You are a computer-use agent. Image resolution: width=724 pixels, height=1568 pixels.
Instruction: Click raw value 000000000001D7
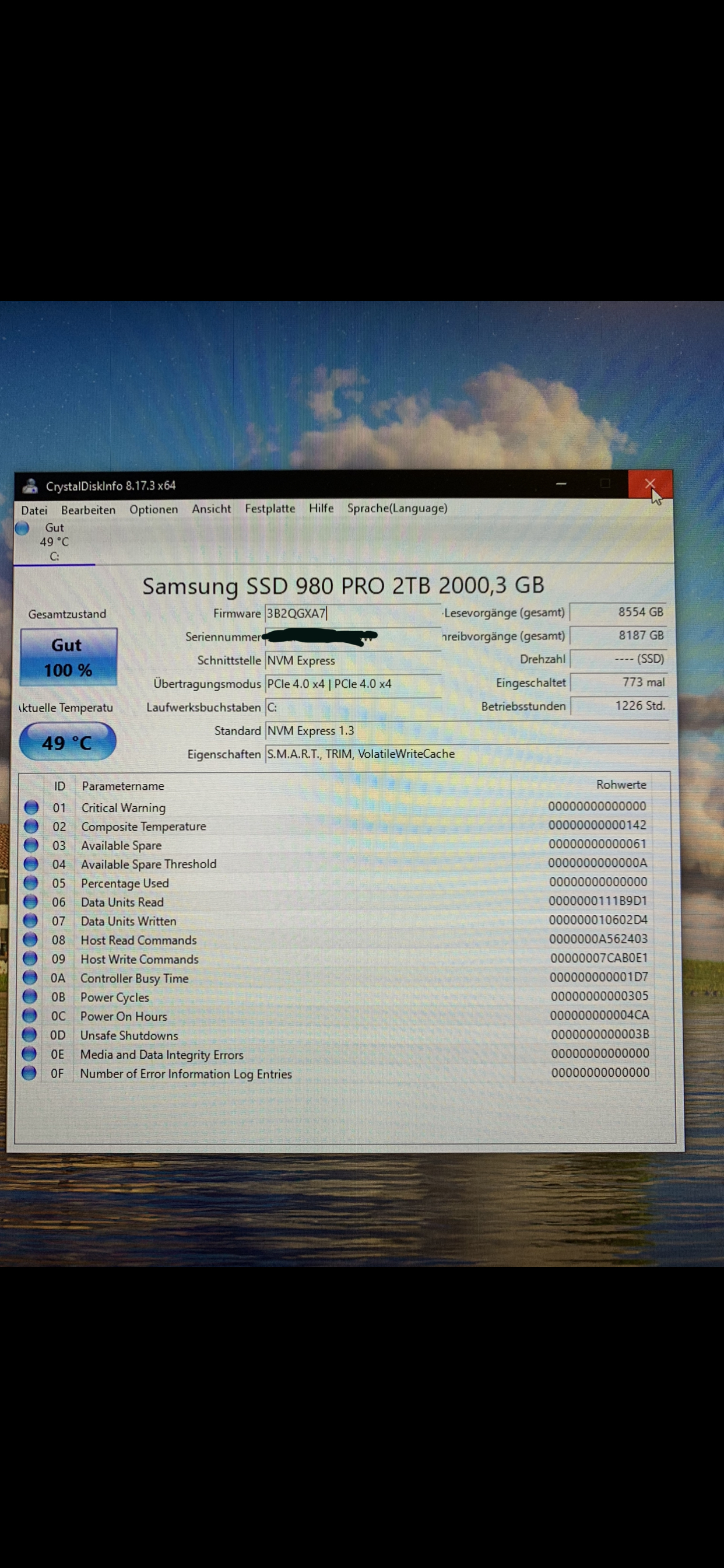coord(599,977)
